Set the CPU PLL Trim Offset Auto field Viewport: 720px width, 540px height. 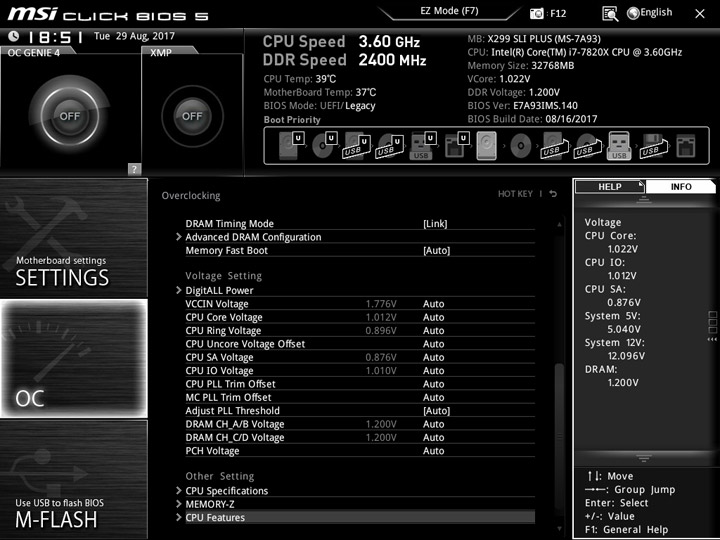tap(433, 383)
